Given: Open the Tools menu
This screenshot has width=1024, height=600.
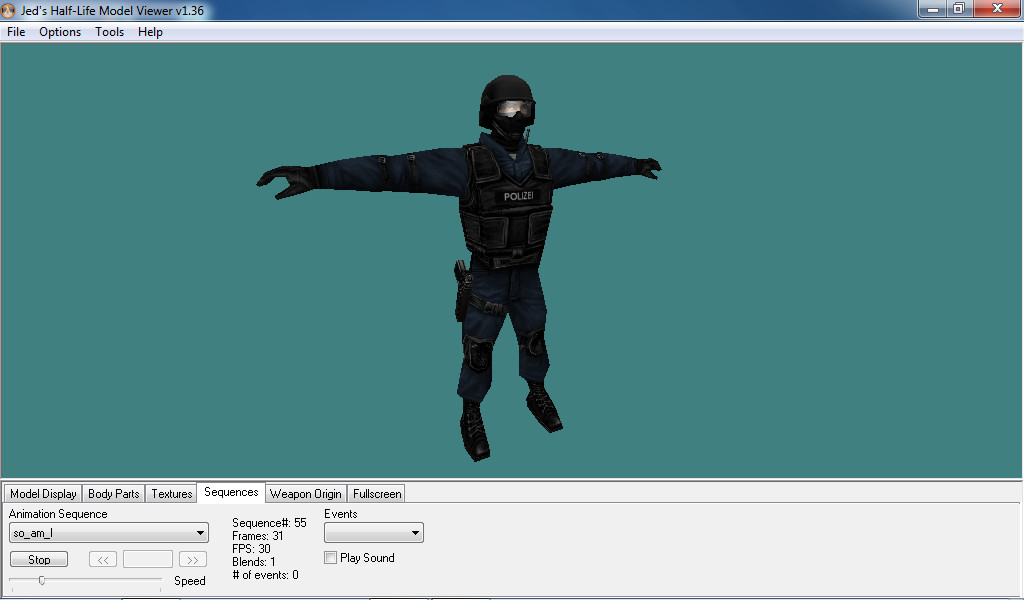Looking at the screenshot, I should (109, 31).
